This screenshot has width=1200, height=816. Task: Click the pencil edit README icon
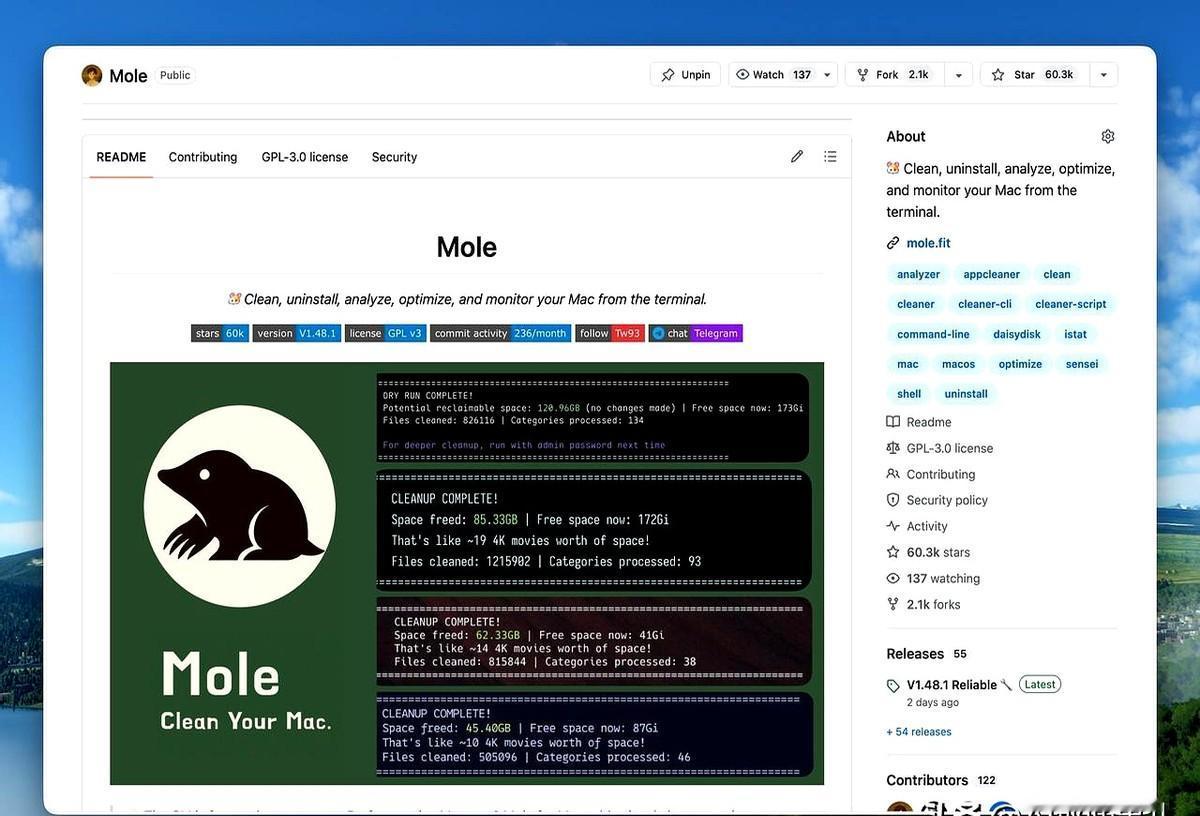tap(797, 156)
